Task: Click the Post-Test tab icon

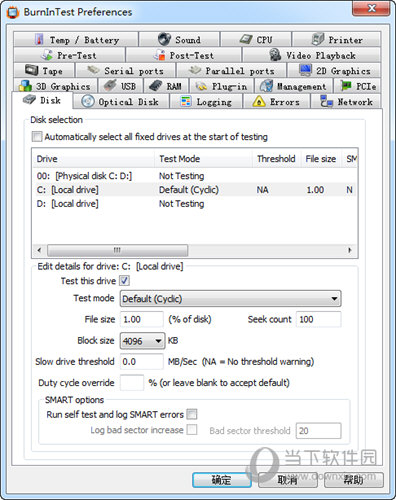Action: pos(159,55)
